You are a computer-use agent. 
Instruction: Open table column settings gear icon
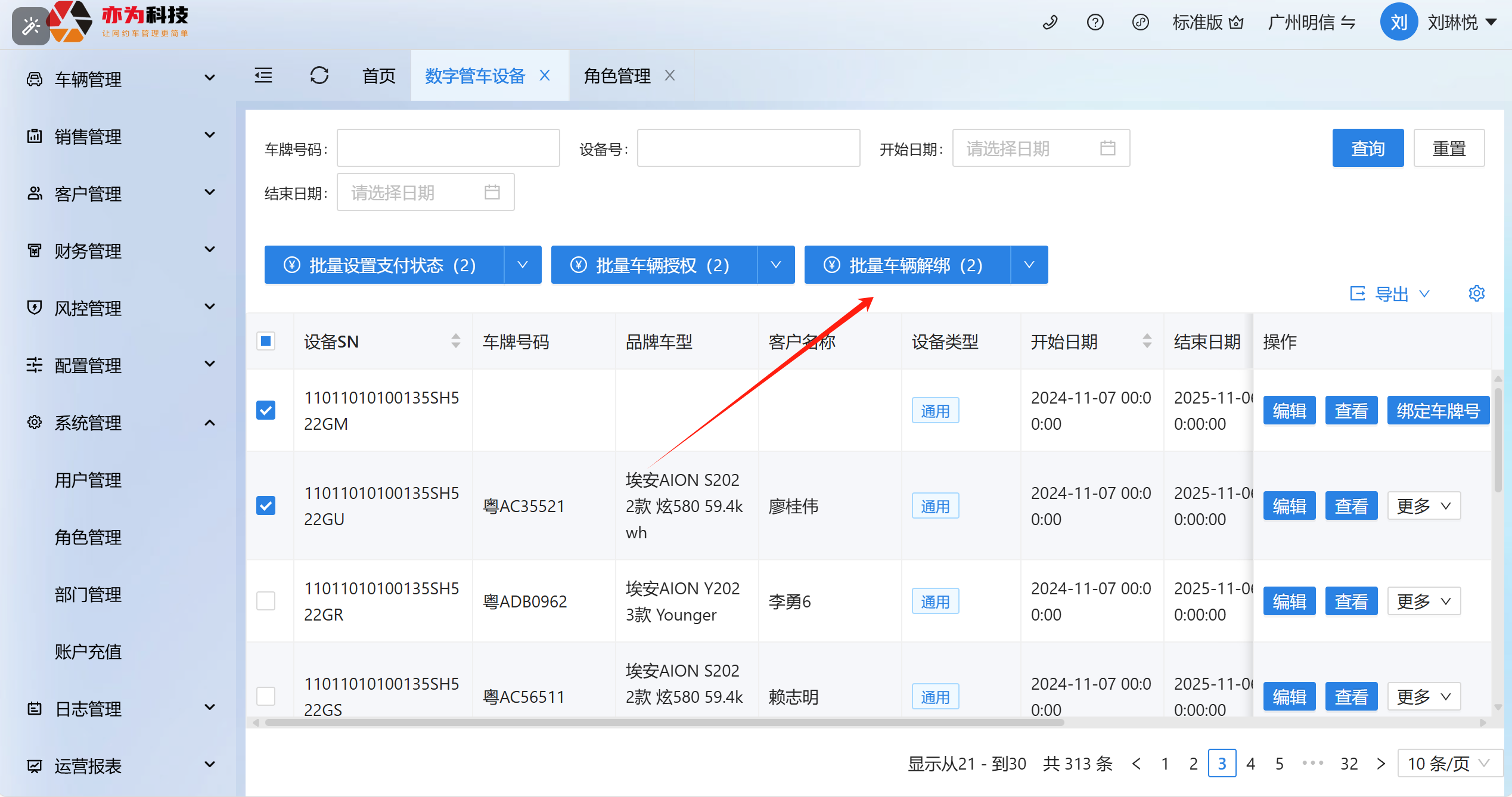(x=1476, y=293)
